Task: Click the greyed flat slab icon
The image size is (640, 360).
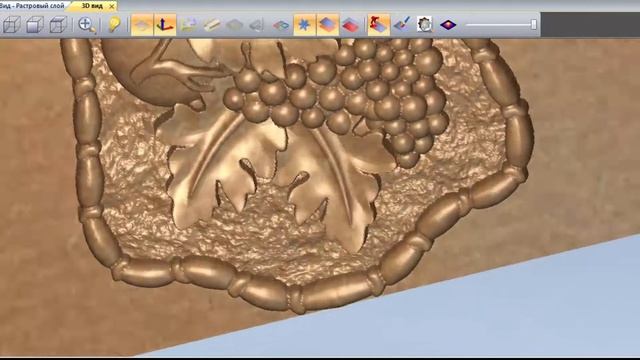Action: tap(234, 26)
